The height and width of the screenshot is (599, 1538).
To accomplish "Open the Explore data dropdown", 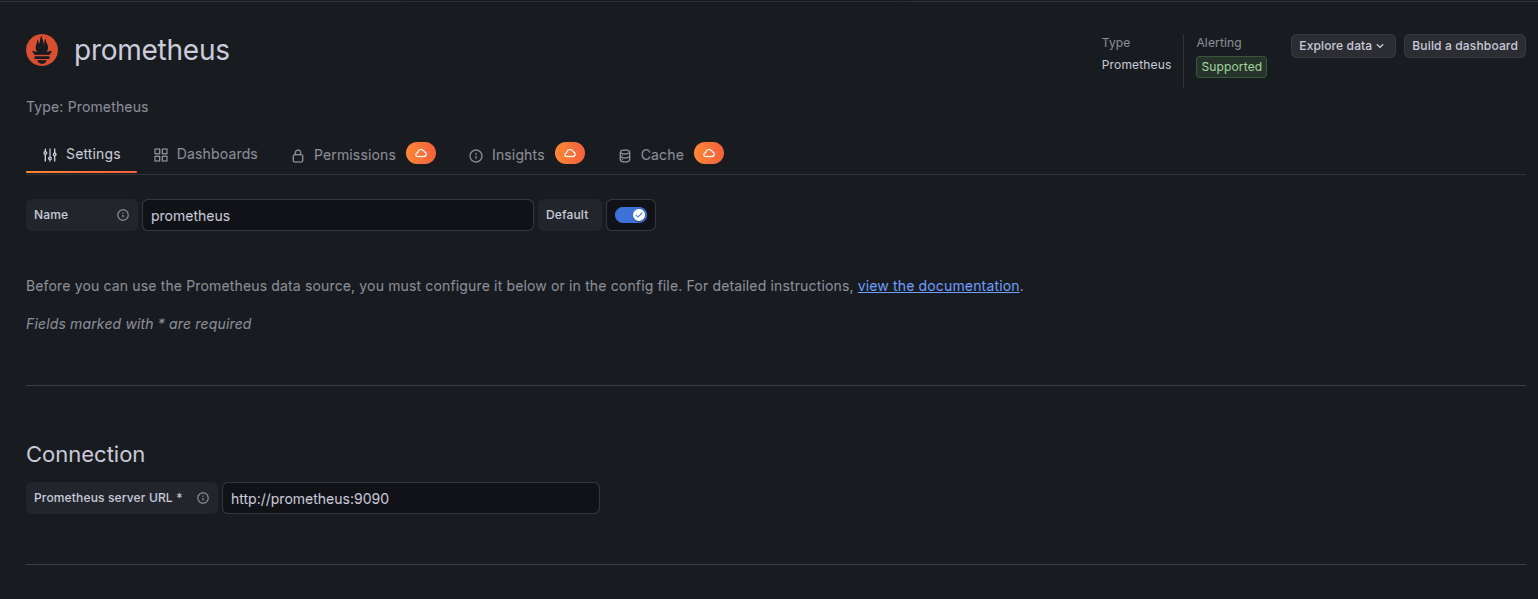I will click(1342, 46).
